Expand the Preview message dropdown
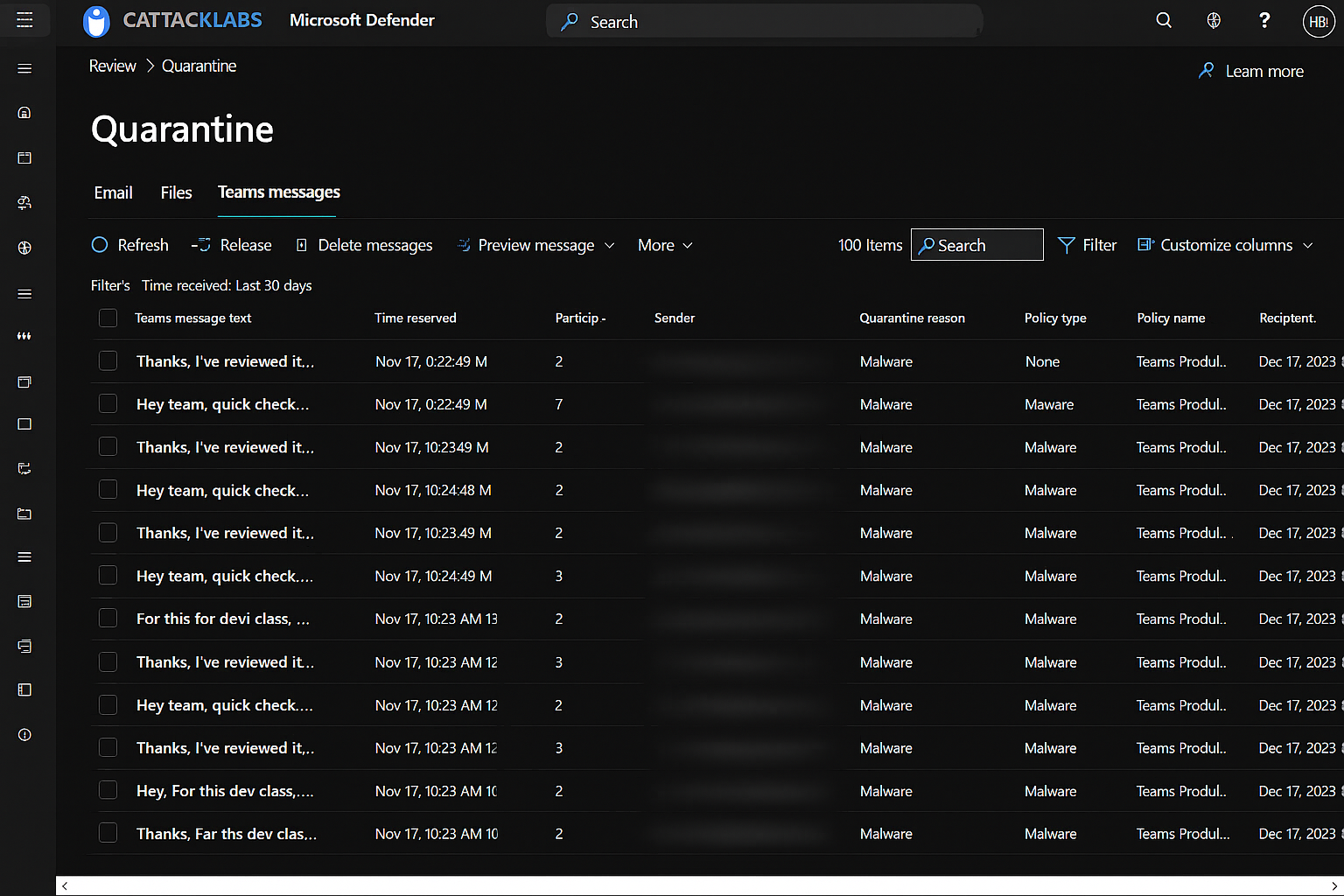 (610, 246)
